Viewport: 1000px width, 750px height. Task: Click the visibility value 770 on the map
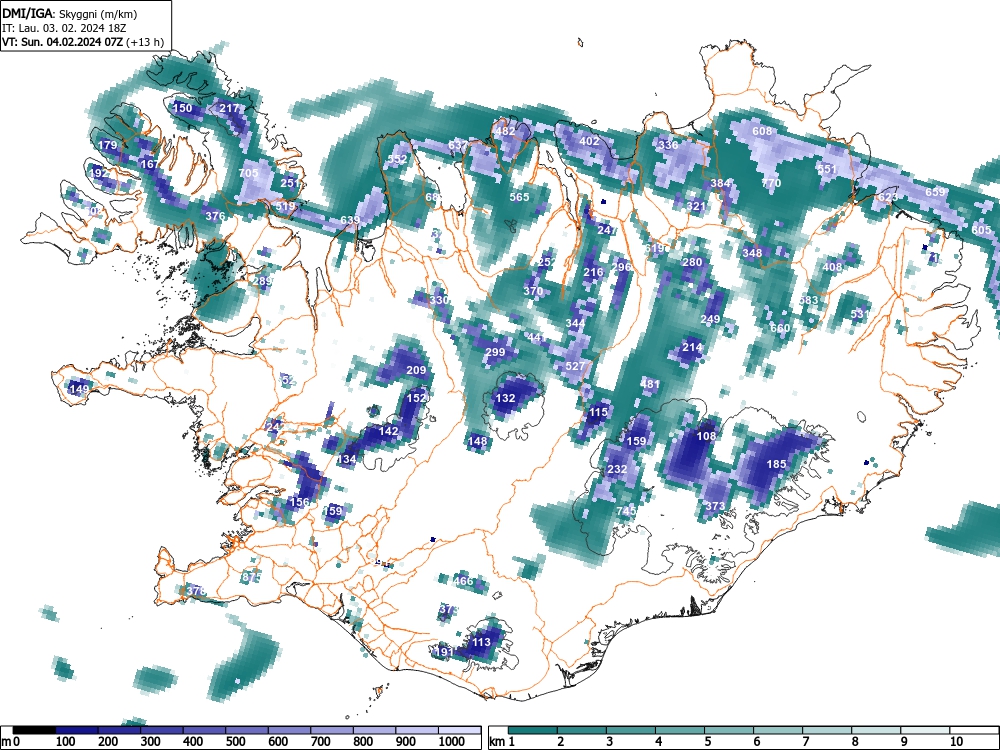click(x=771, y=182)
